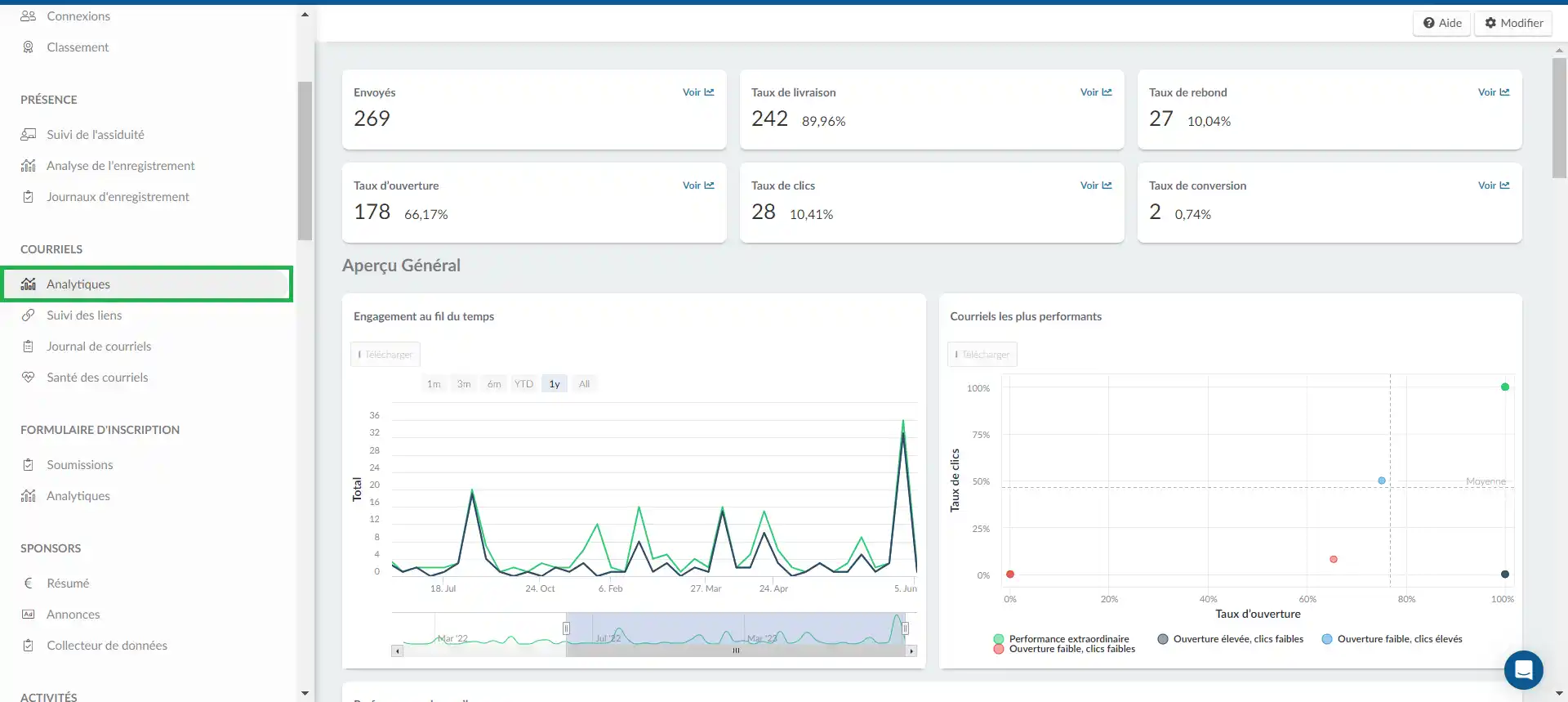Click navigator scrollbar right arrow
Viewport: 1568px width, 702px height.
click(x=911, y=651)
